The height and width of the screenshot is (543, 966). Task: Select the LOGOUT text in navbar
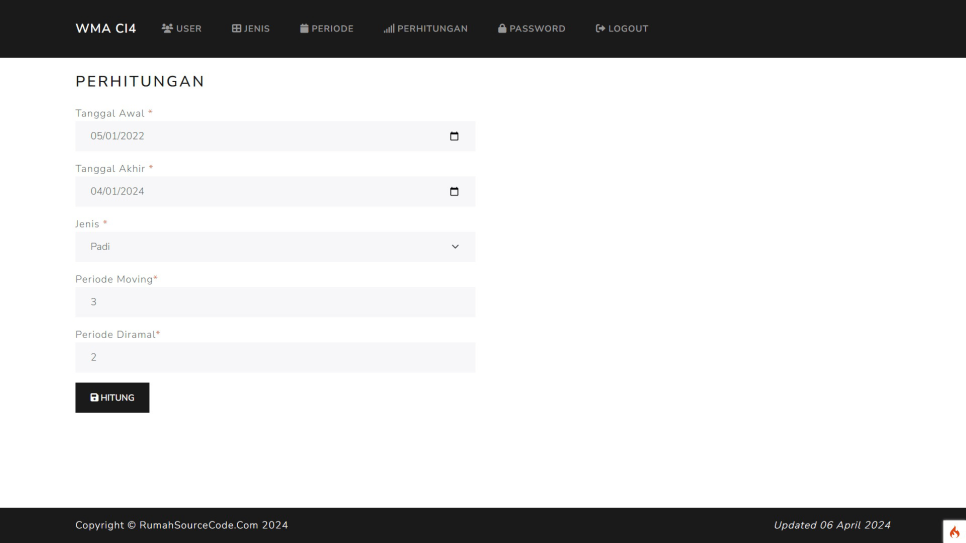pos(628,29)
